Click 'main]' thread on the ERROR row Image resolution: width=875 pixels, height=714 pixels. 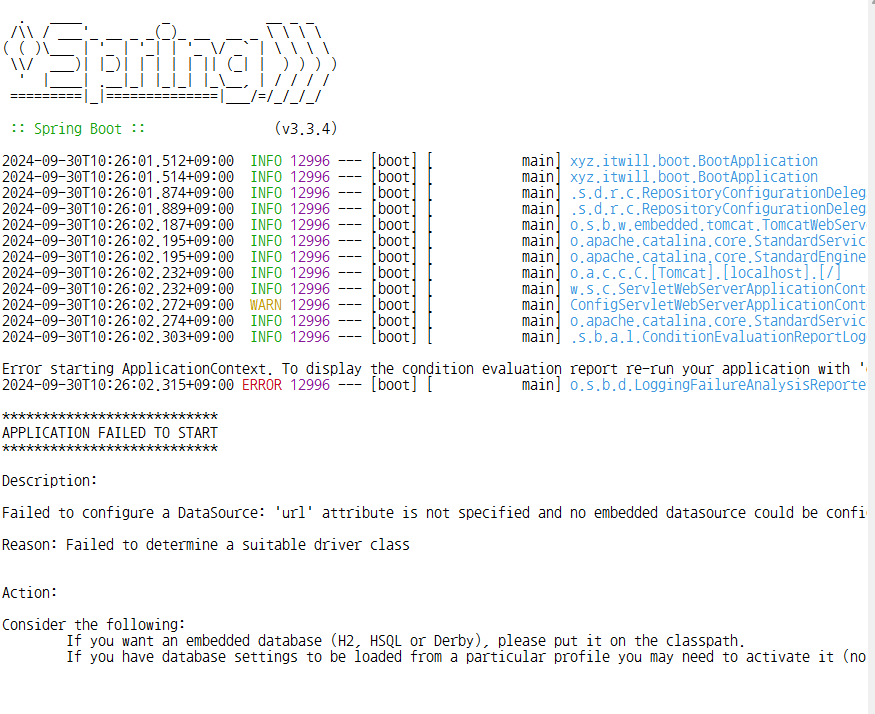tap(541, 385)
